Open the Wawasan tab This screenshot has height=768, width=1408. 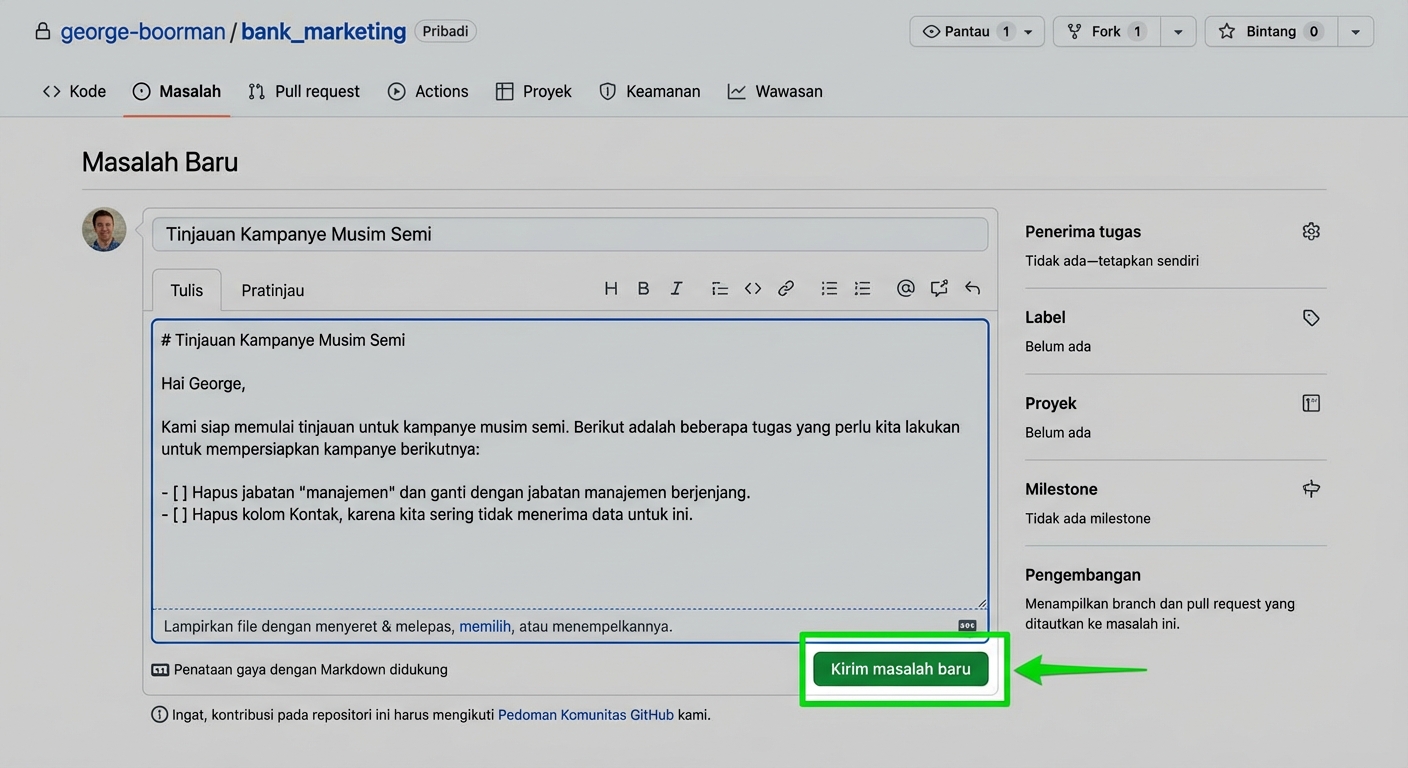775,91
